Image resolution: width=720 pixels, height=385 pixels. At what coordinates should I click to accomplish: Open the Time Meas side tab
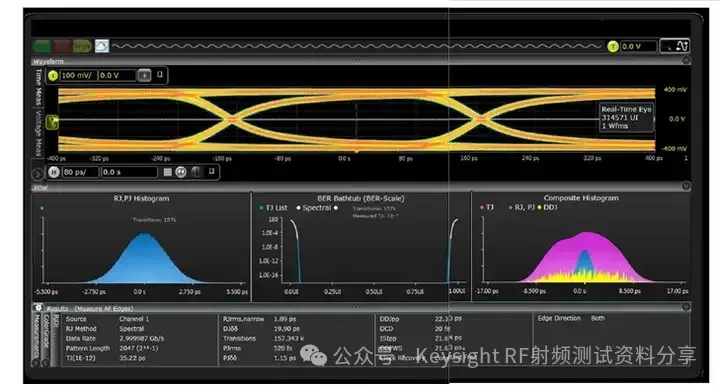coord(39,87)
